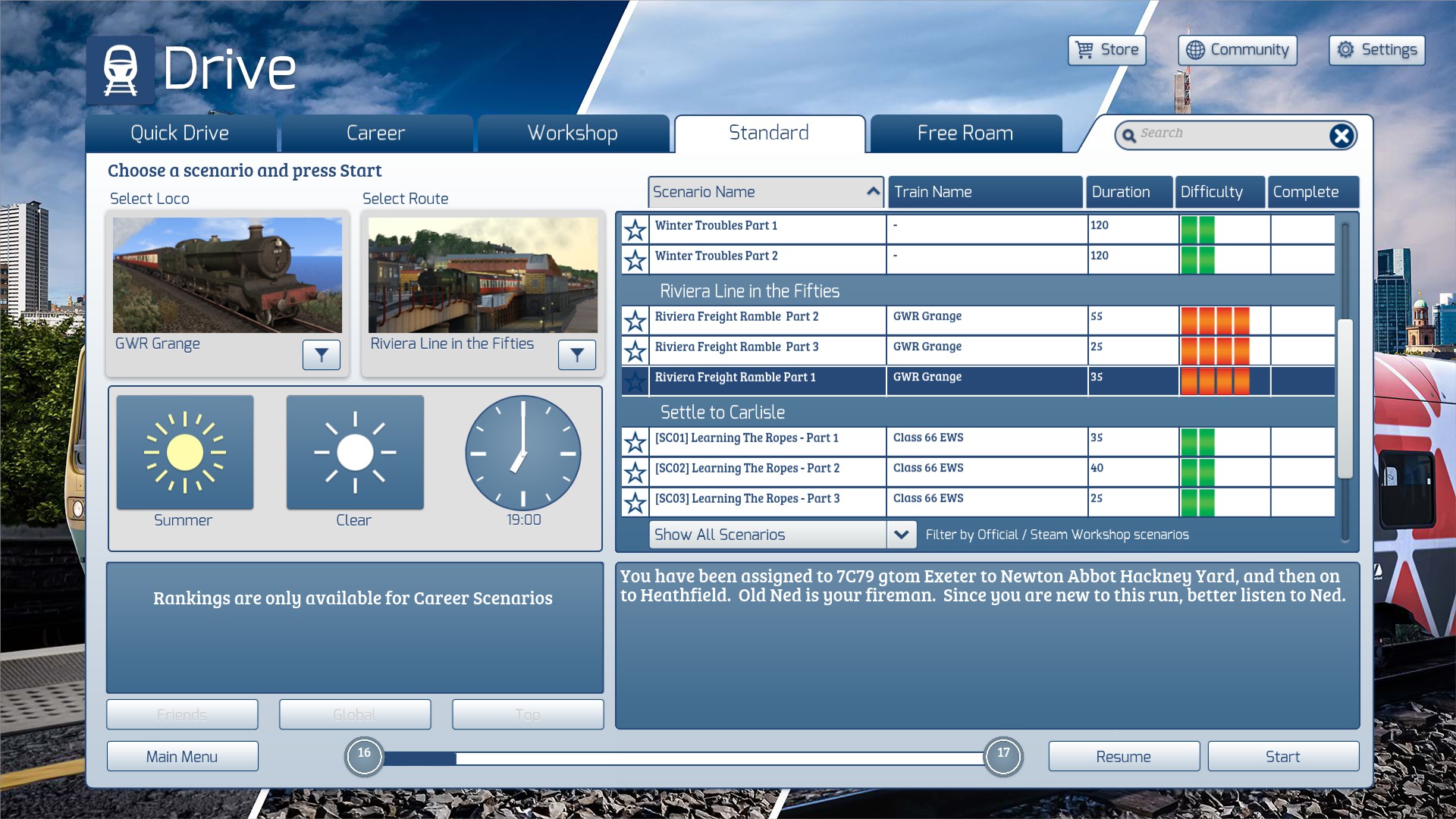Toggle favorite star for Riviera Freight Ramble Part 2
The height and width of the screenshot is (819, 1456).
[x=635, y=320]
